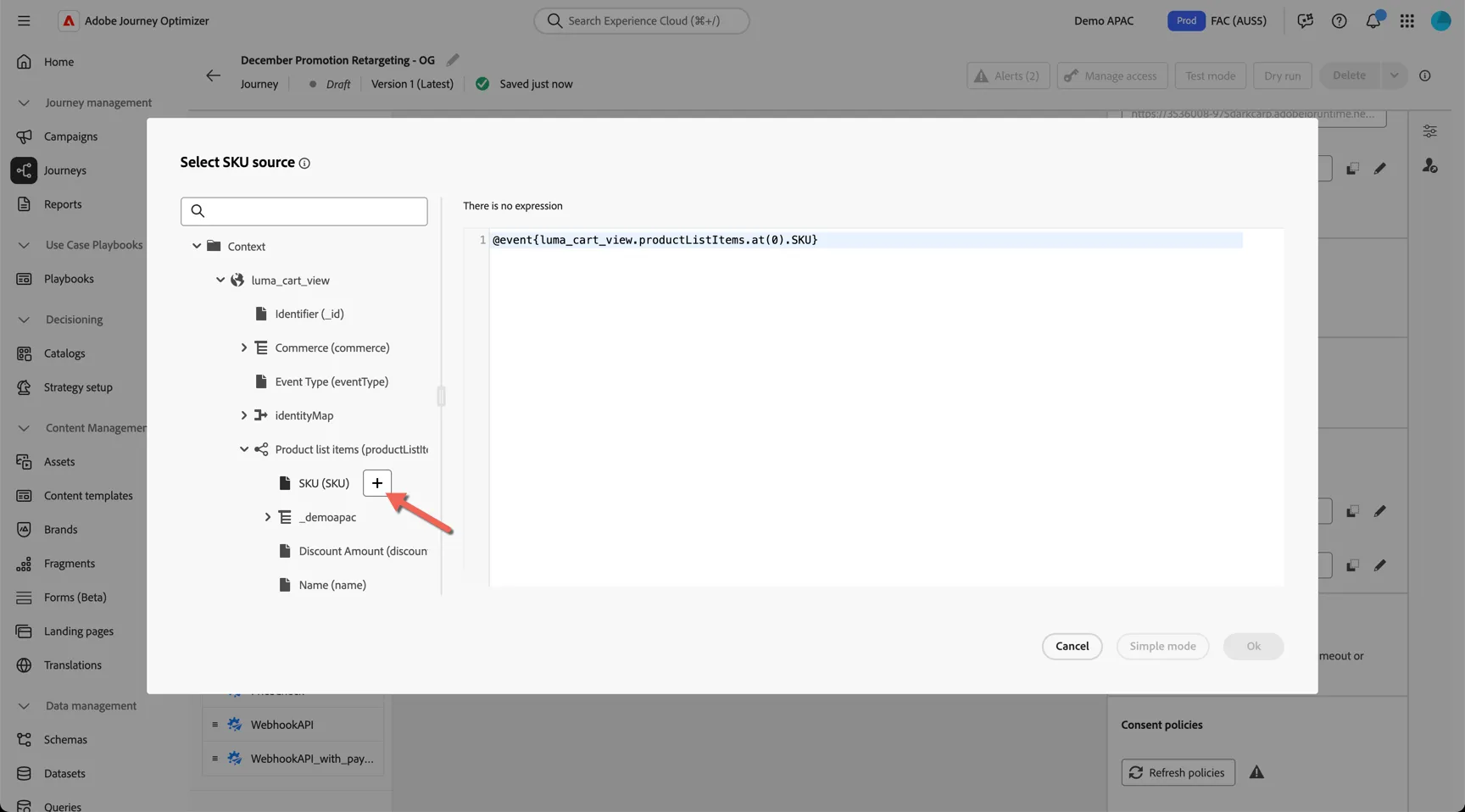Screen dimensions: 1465x812
Task: Open Content templates in the sidebar
Action: coord(88,496)
